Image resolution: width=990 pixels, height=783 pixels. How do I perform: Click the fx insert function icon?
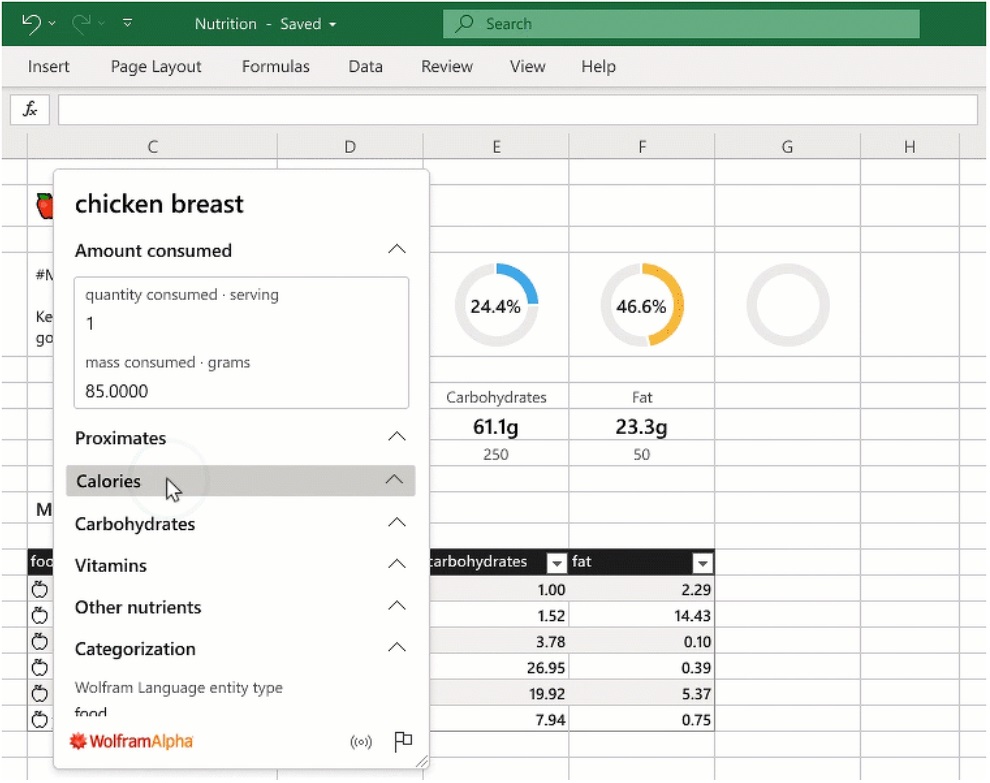pyautogui.click(x=30, y=109)
